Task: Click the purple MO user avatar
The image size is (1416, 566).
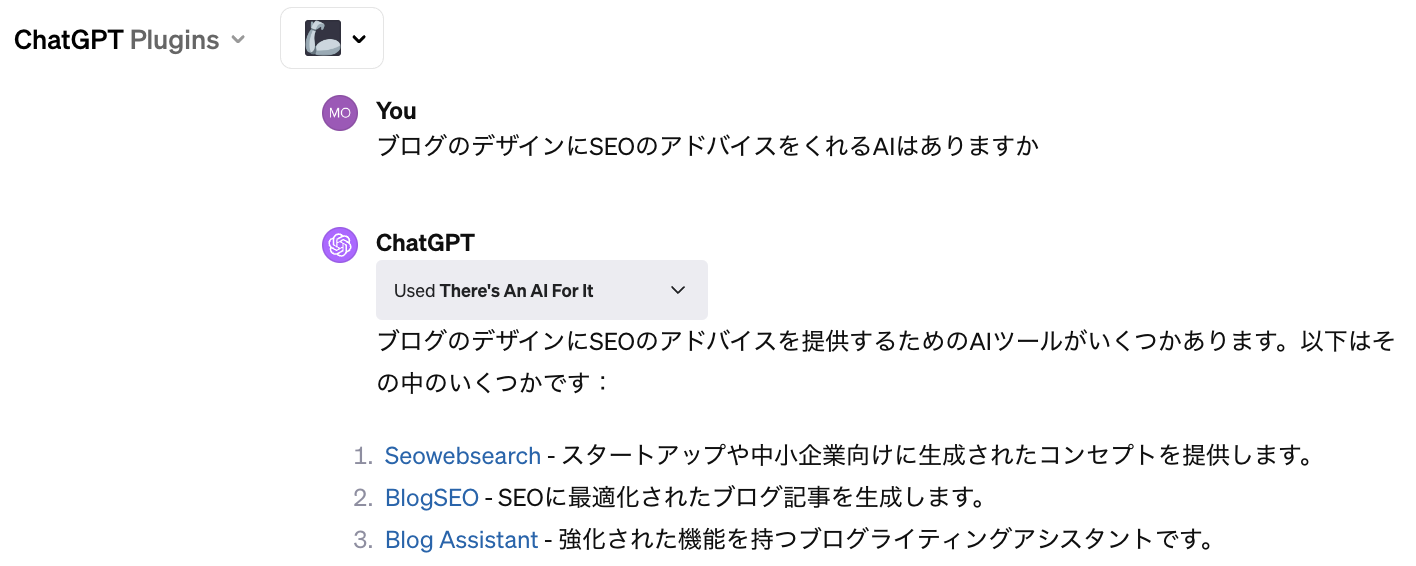Action: click(340, 113)
